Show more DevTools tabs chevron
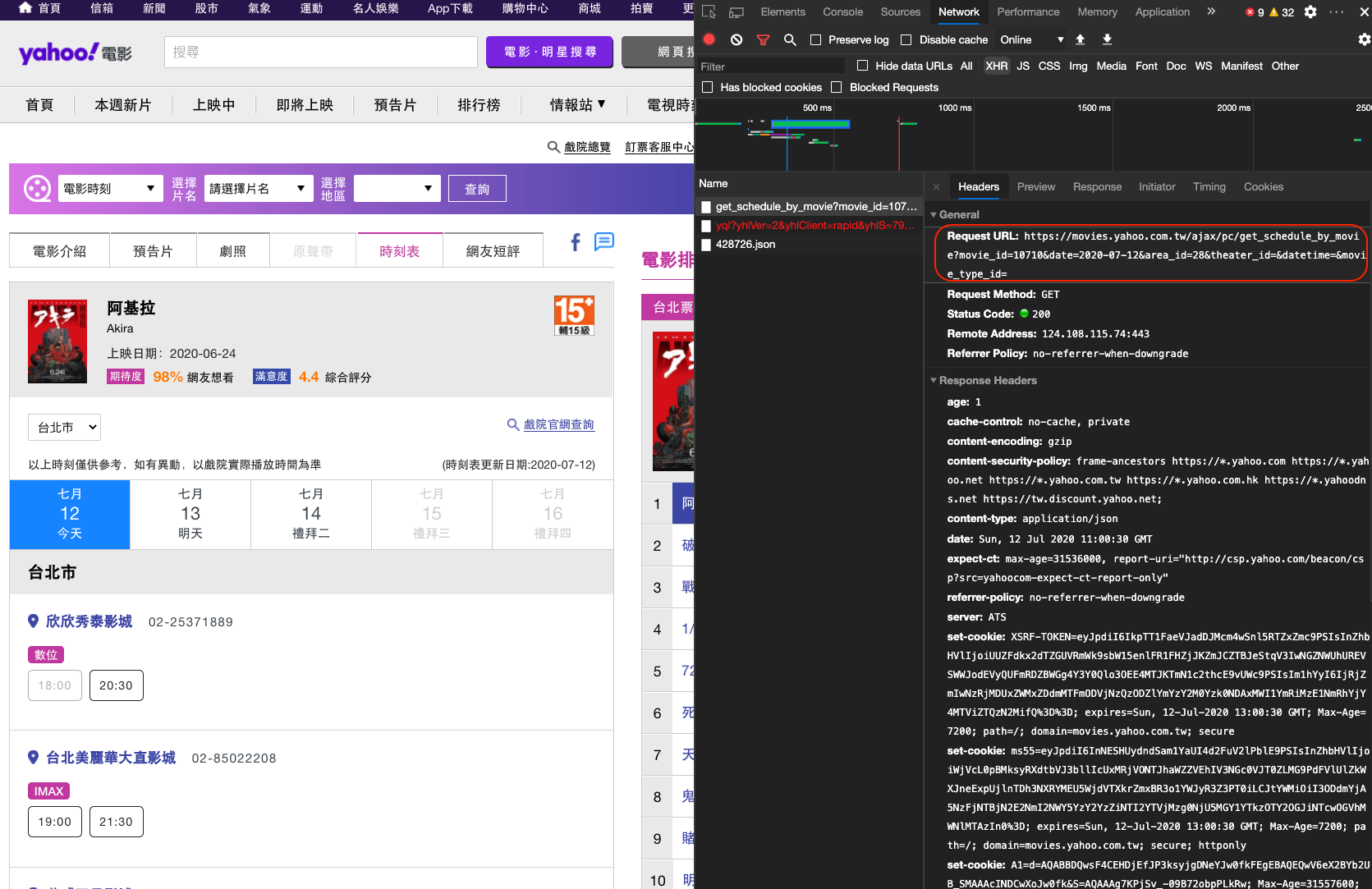The width and height of the screenshot is (1372, 889). (x=1211, y=11)
